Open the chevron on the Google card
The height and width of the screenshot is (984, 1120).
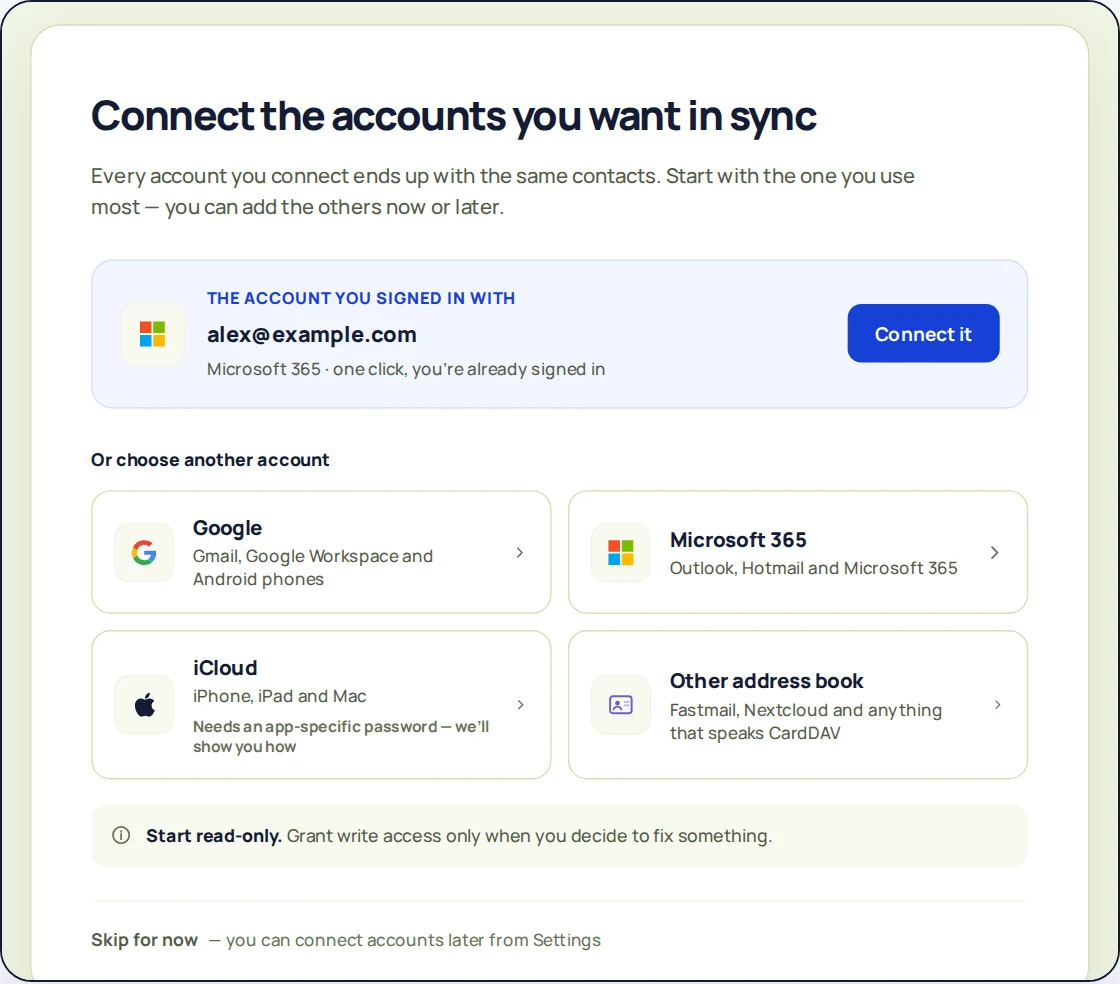tap(520, 552)
